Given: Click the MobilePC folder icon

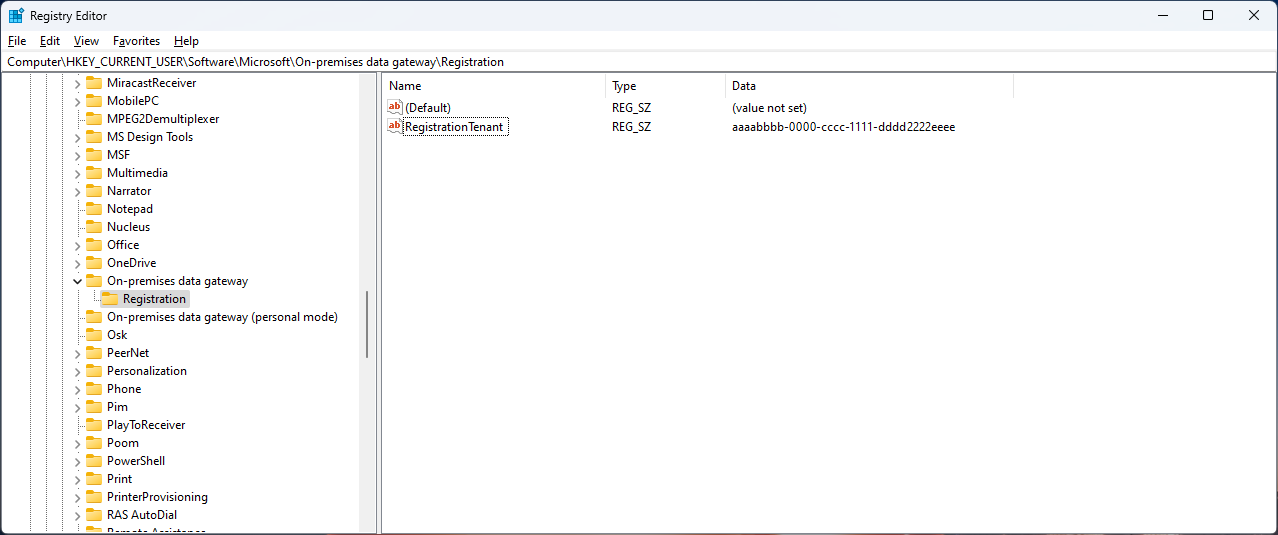Looking at the screenshot, I should click(x=93, y=101).
